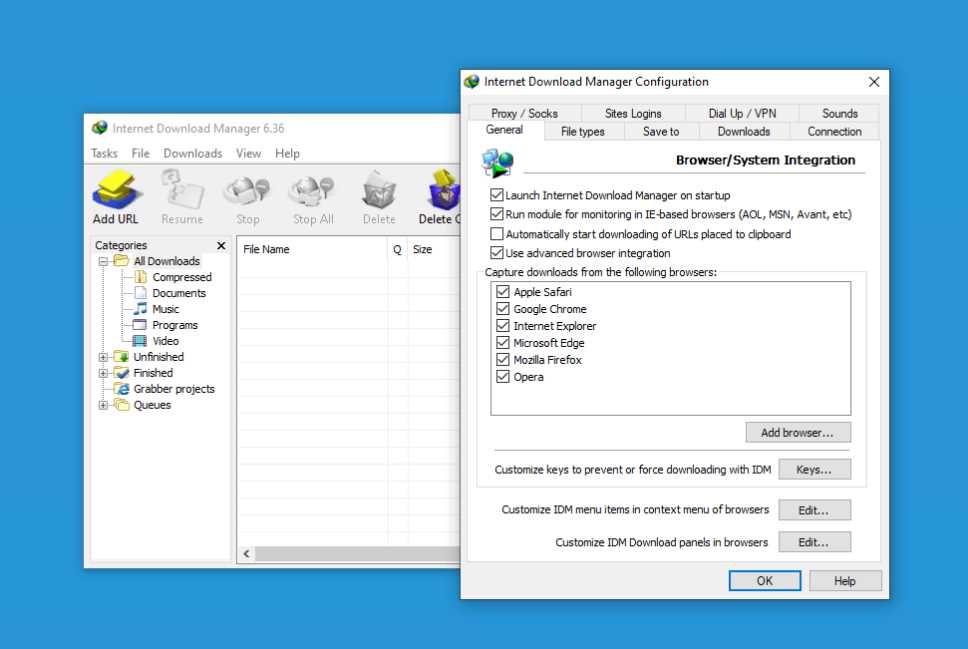Click the horizontal scrollbar left arrow
968x649 pixels.
pyautogui.click(x=246, y=554)
